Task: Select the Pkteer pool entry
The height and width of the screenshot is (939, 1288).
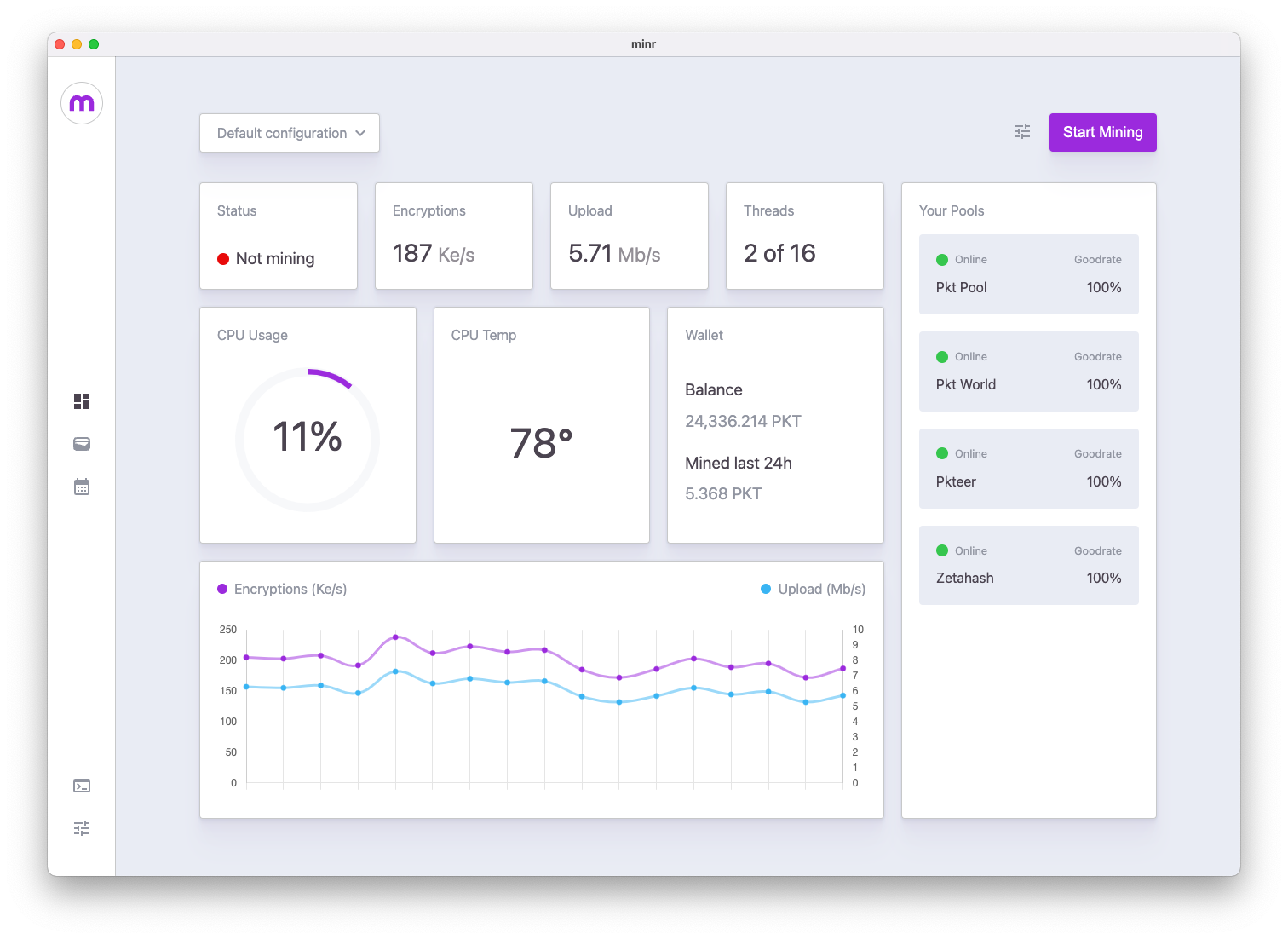Action: [1028, 469]
